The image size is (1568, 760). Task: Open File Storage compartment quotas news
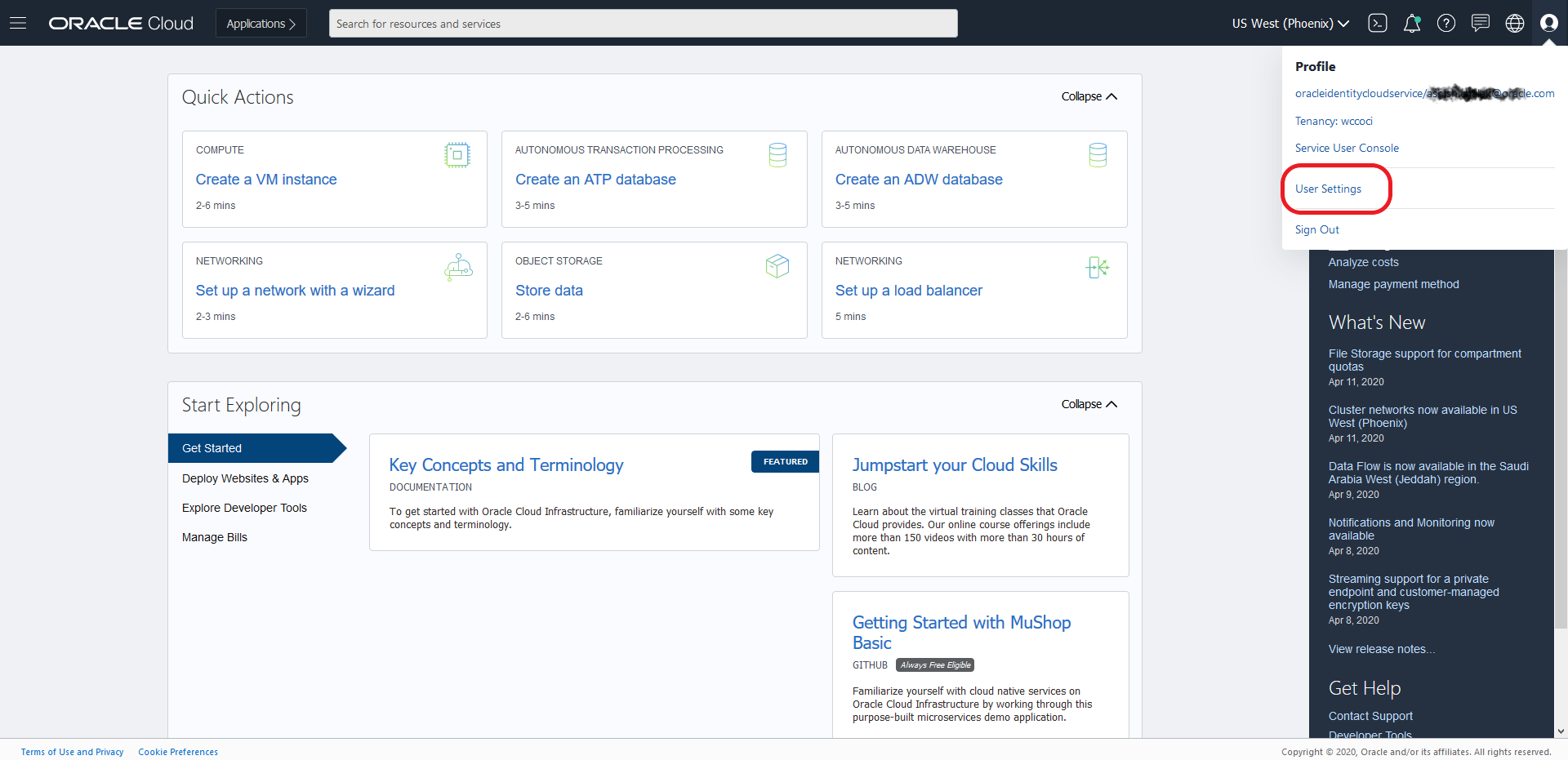(1424, 360)
